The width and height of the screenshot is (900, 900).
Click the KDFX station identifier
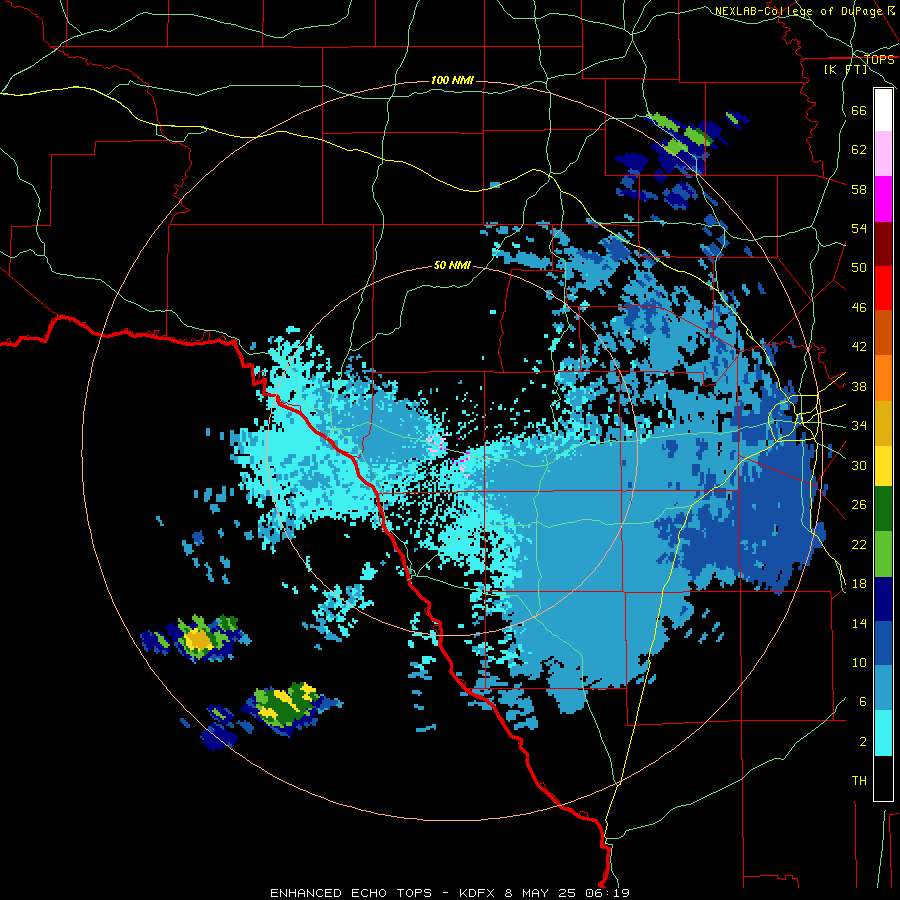pyautogui.click(x=479, y=893)
